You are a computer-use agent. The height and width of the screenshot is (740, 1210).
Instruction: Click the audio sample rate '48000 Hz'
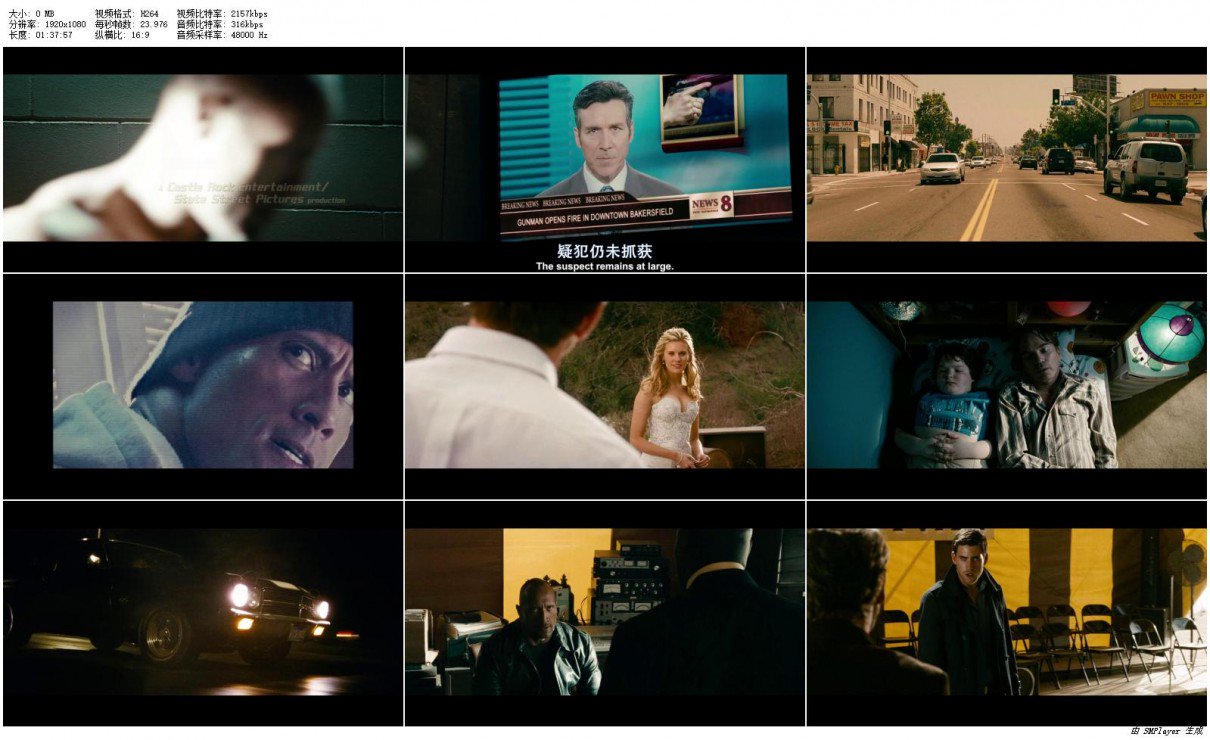click(249, 35)
